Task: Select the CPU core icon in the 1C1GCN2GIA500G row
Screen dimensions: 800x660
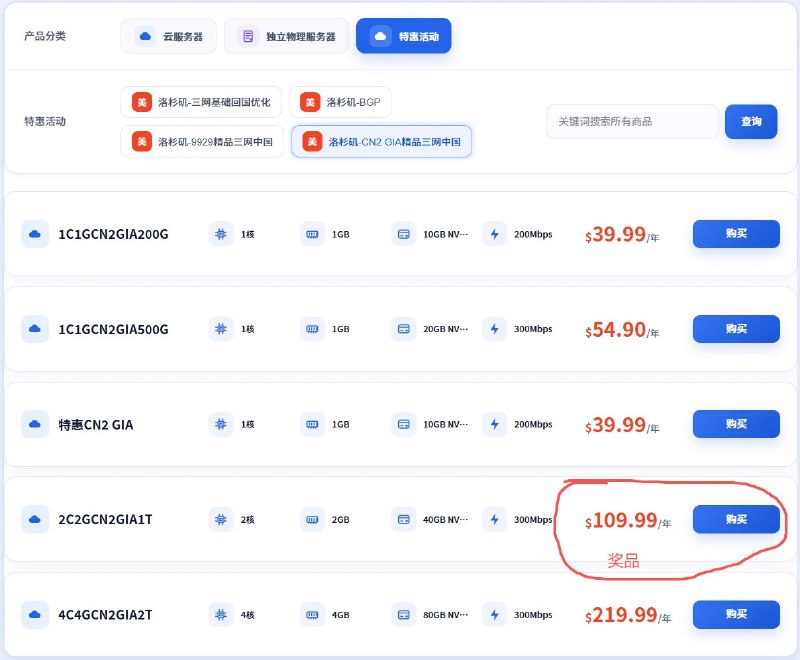Action: coord(221,329)
